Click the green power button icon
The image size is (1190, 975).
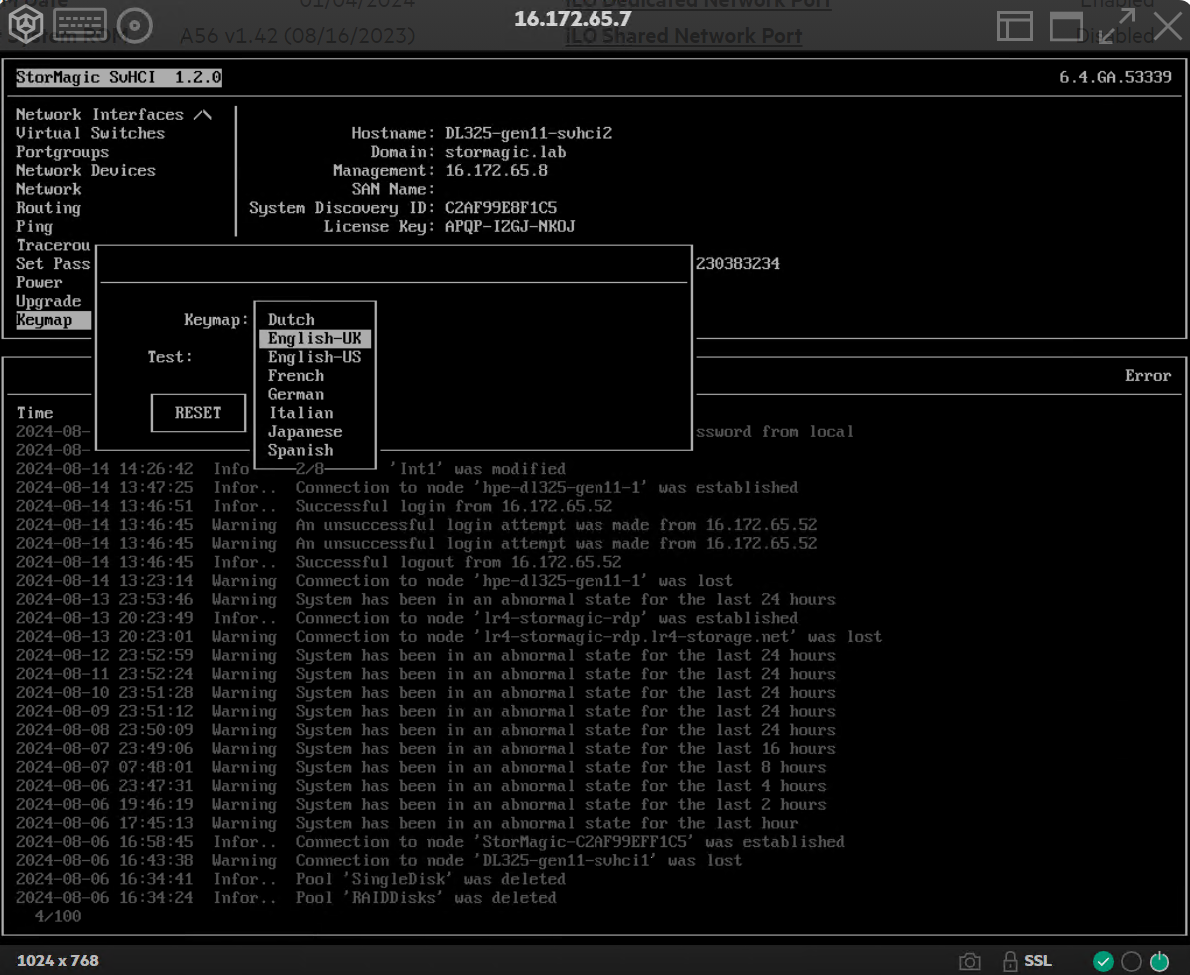point(1159,961)
